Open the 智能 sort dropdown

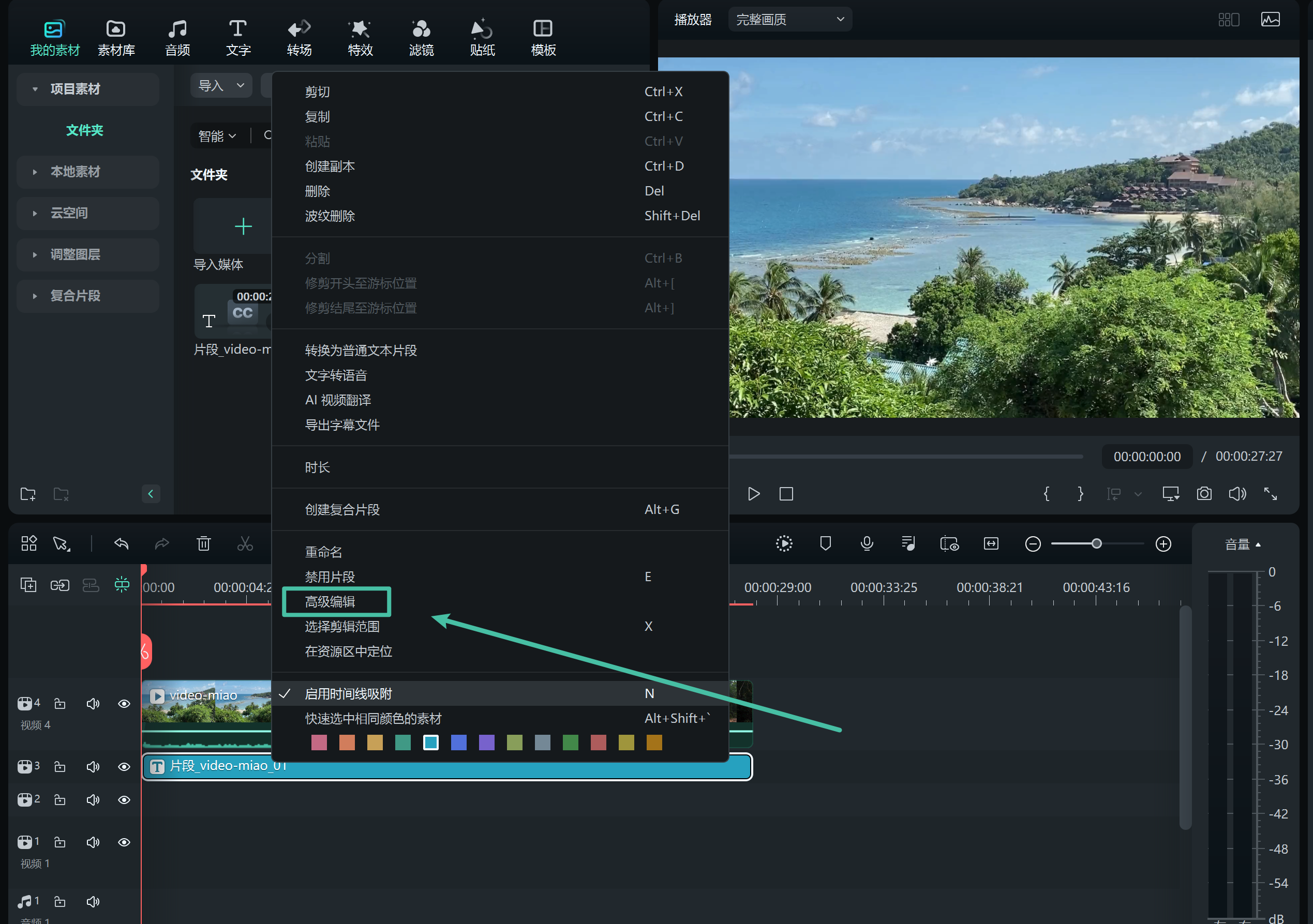click(x=217, y=136)
